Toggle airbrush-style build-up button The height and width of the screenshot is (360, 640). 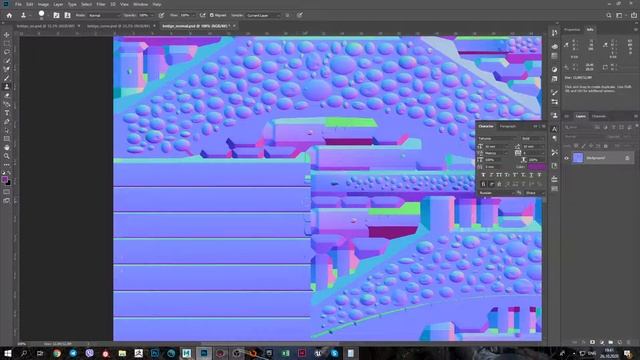tap(202, 15)
